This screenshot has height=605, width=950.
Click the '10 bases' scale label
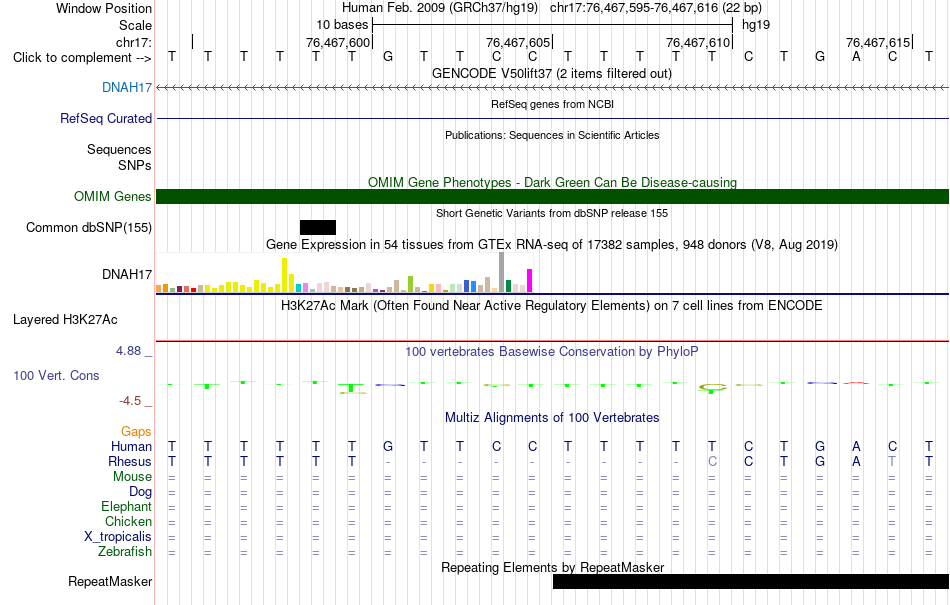tap(342, 25)
